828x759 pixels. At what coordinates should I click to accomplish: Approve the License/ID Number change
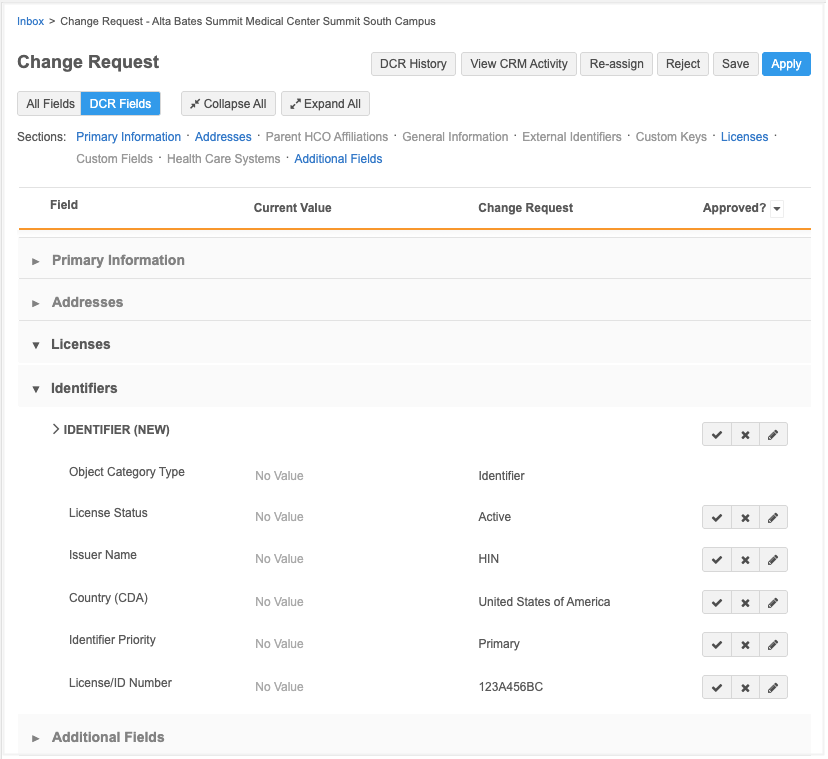coord(717,688)
